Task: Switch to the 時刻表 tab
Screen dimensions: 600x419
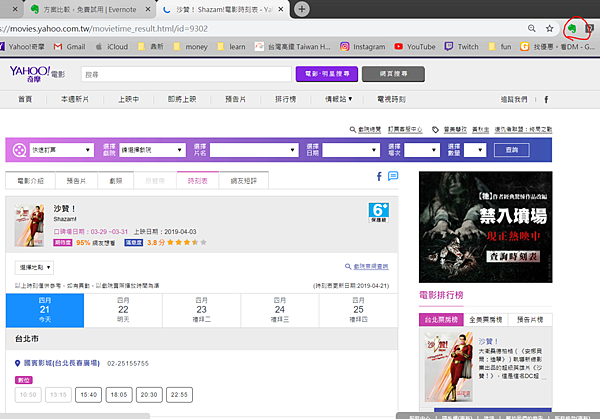Action: (198, 181)
